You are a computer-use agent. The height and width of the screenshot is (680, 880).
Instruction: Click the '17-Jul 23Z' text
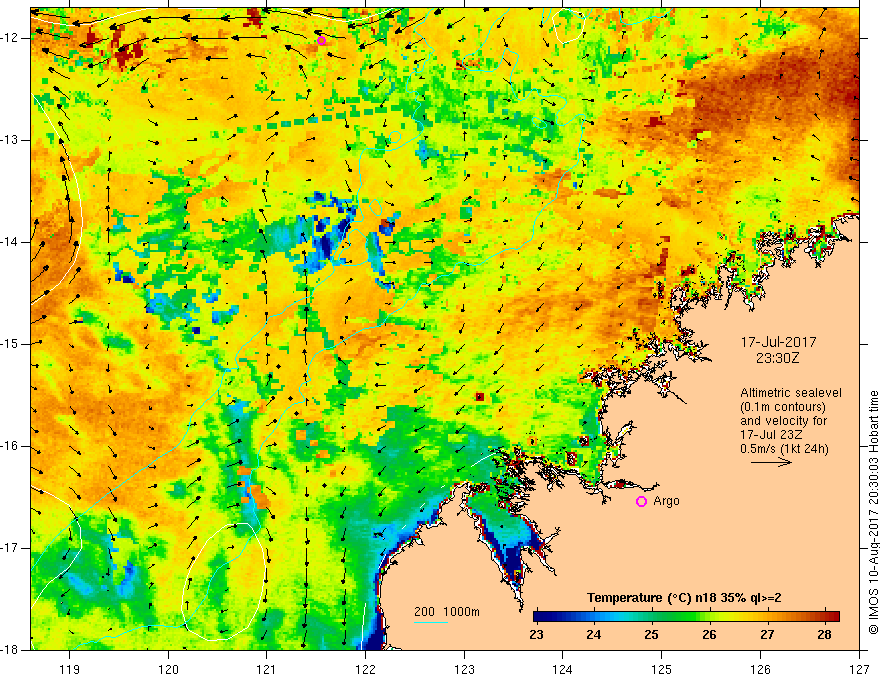pyautogui.click(x=771, y=435)
